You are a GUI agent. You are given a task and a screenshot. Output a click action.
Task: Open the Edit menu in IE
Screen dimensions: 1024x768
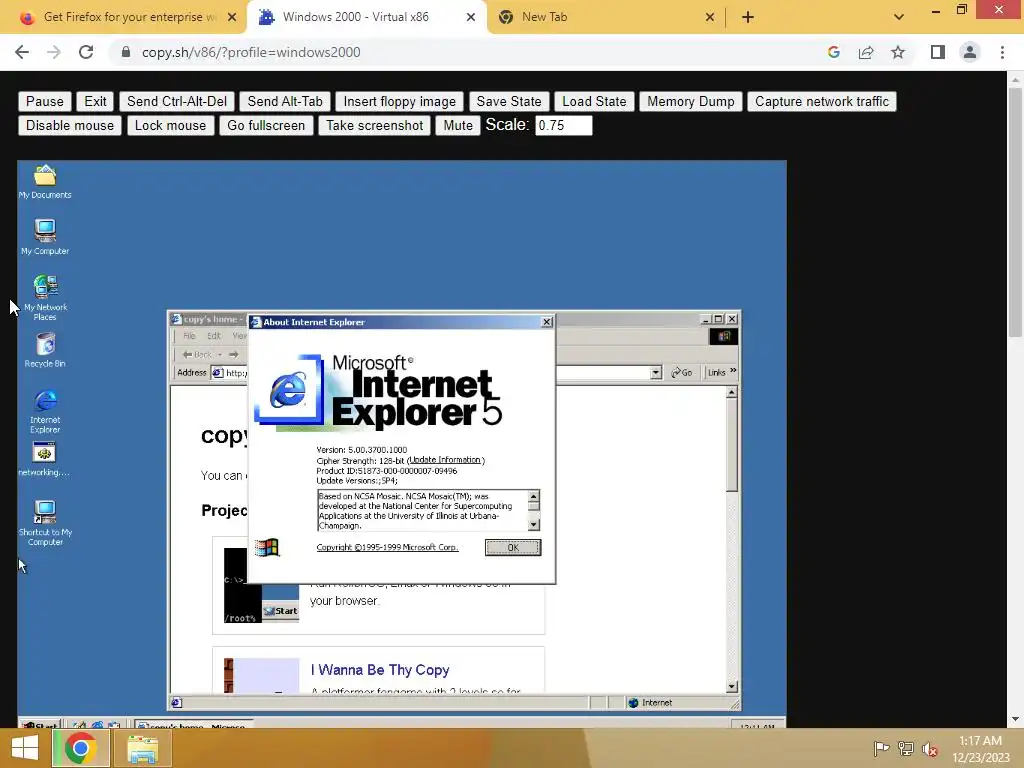coord(214,336)
